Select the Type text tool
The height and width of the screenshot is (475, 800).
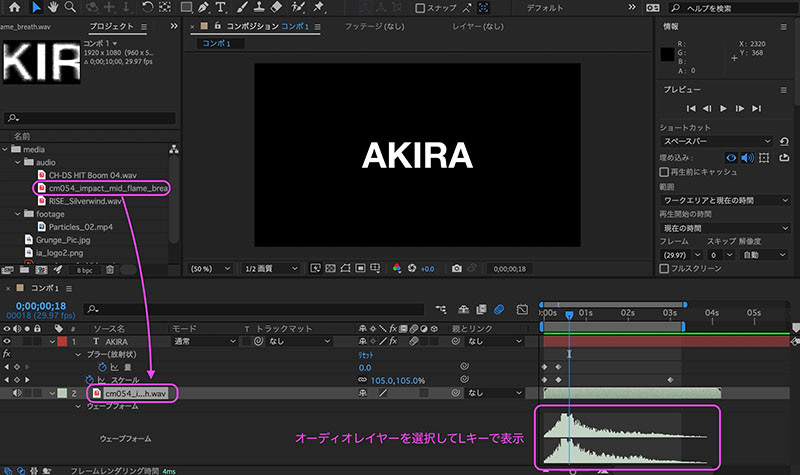click(220, 7)
